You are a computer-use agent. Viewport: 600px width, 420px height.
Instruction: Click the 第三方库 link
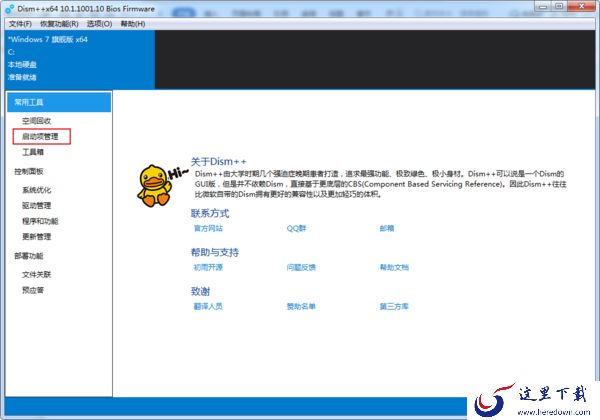(394, 306)
